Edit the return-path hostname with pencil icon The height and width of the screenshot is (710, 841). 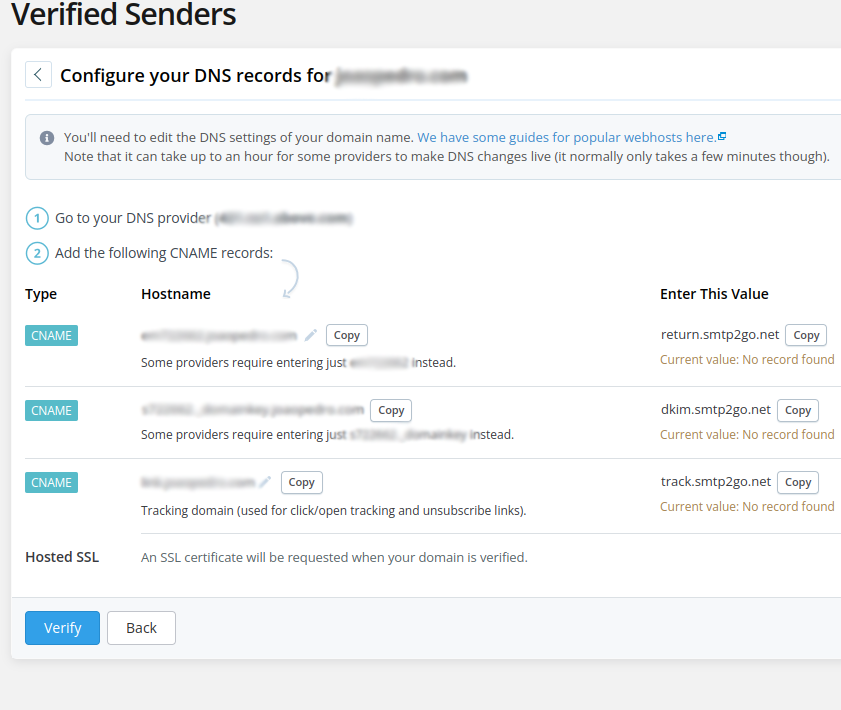pos(311,335)
